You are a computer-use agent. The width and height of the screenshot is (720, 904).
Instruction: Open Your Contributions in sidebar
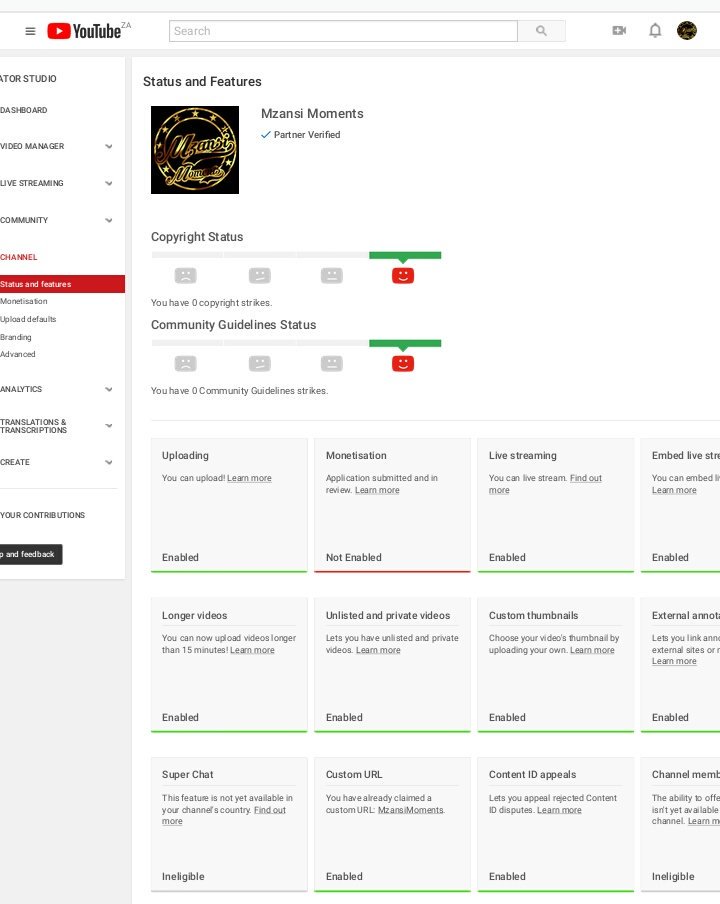click(43, 515)
